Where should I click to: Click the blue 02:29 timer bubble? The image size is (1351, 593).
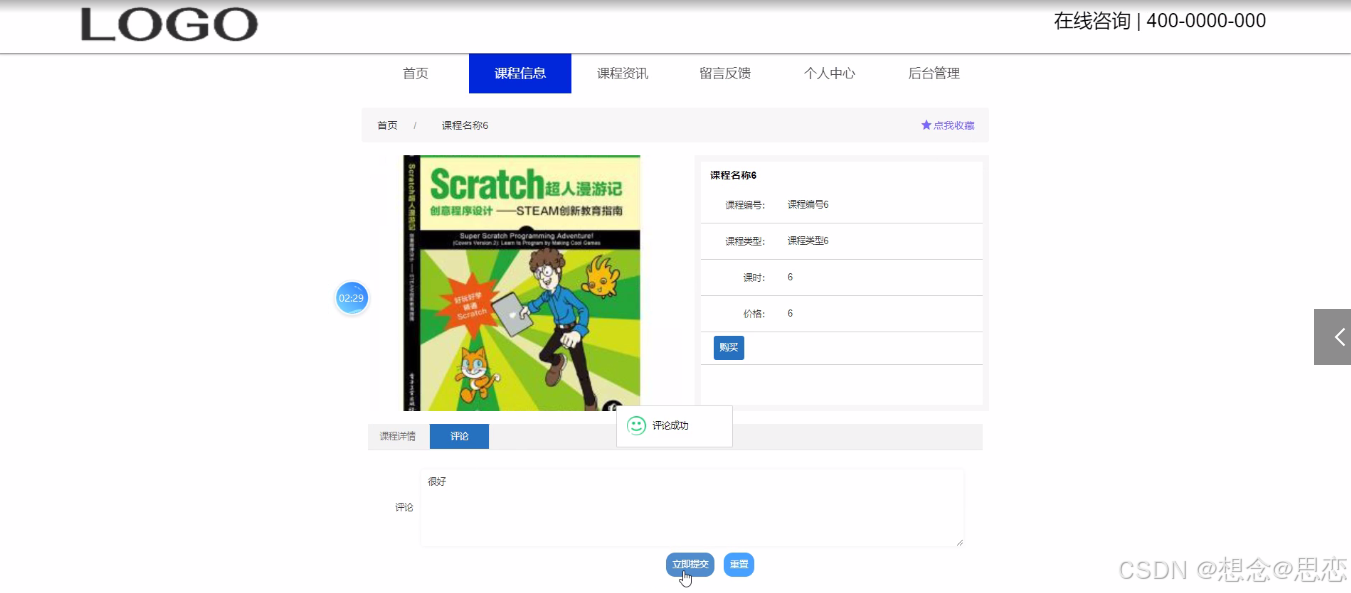point(351,298)
